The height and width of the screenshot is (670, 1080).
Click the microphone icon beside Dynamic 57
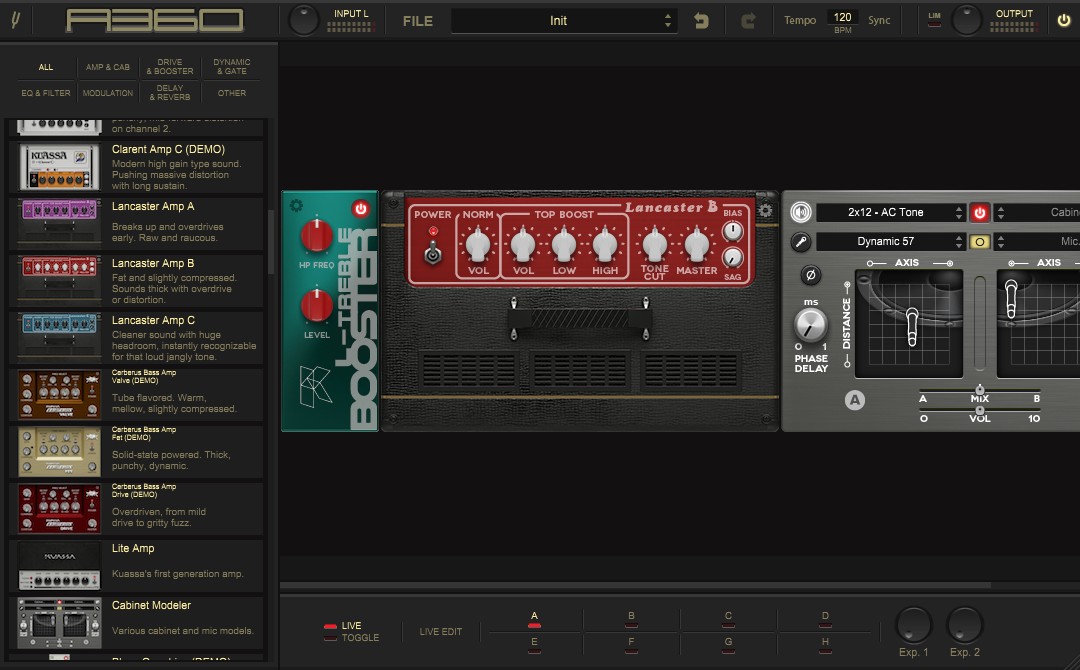tap(800, 242)
